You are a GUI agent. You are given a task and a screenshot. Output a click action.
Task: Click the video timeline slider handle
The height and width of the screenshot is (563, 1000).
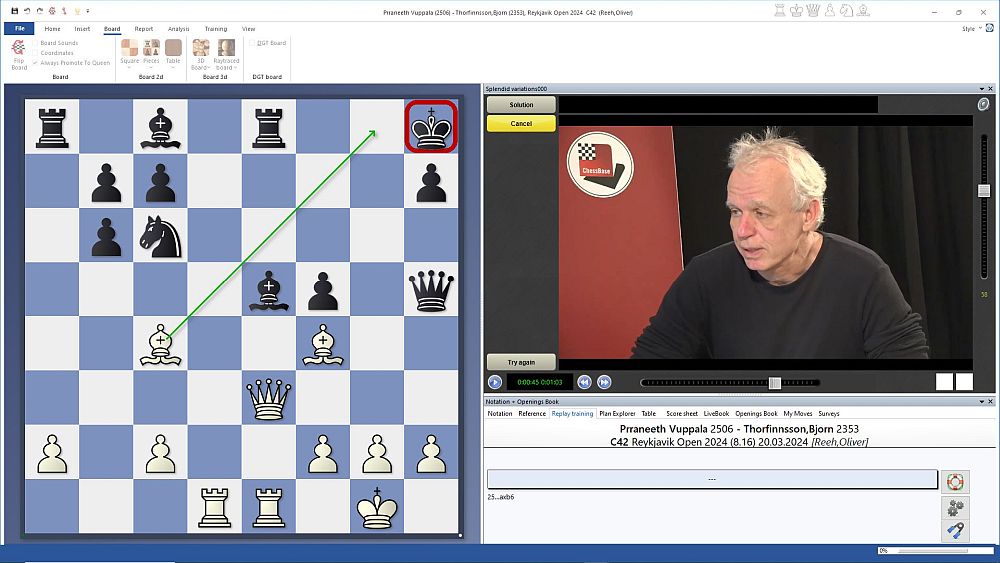pyautogui.click(x=774, y=383)
